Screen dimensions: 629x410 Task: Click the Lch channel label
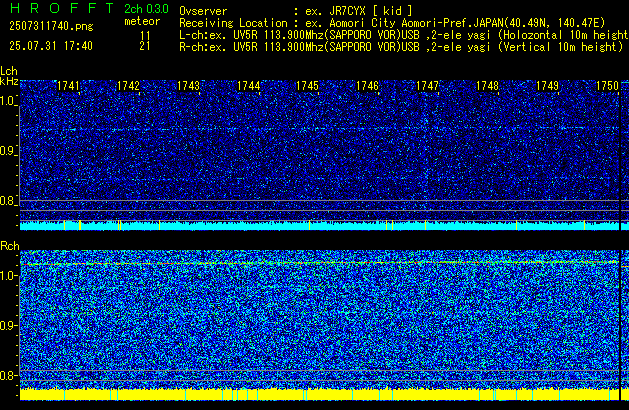(x=9, y=71)
